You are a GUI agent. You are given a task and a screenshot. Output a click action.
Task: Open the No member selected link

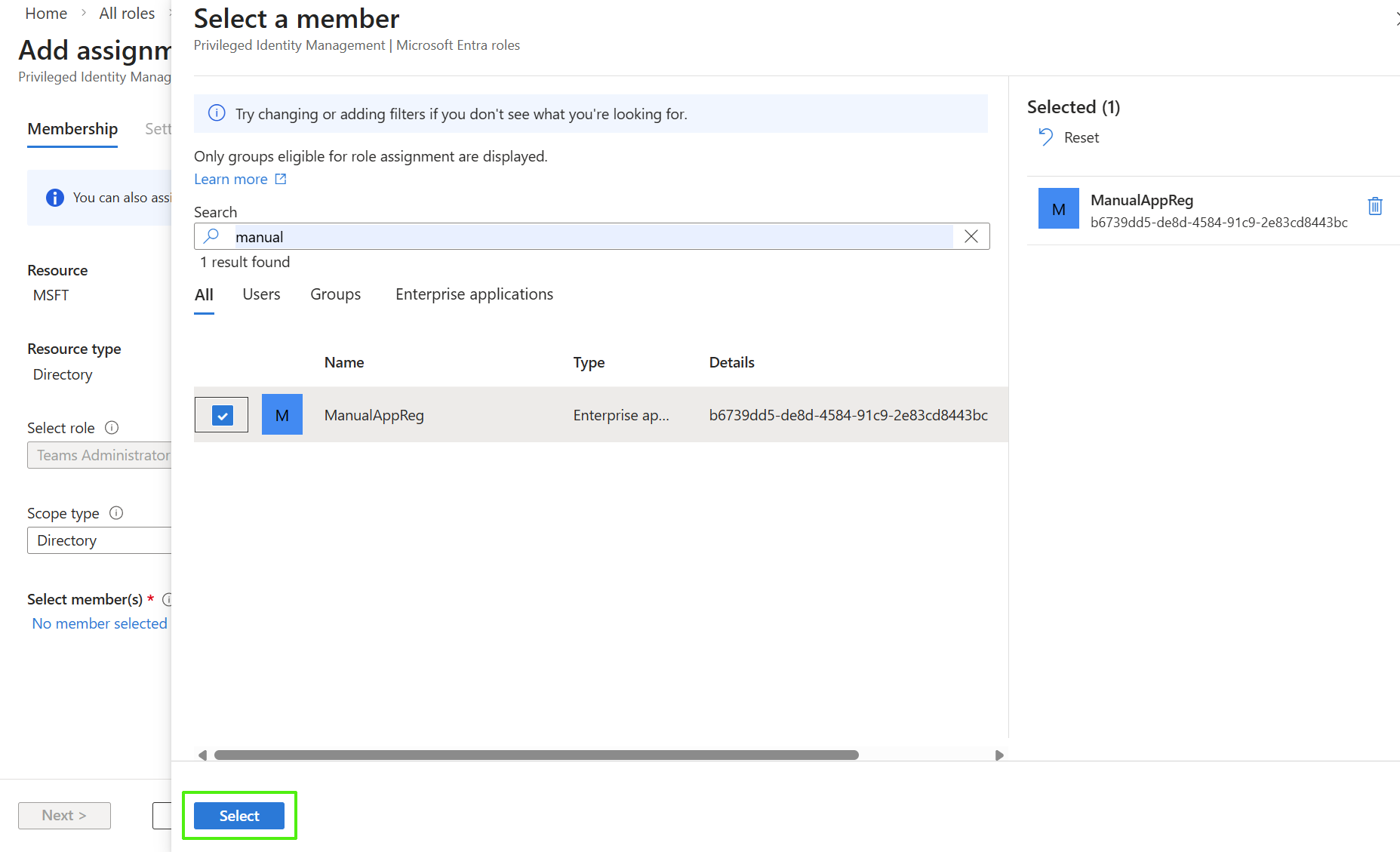click(100, 623)
